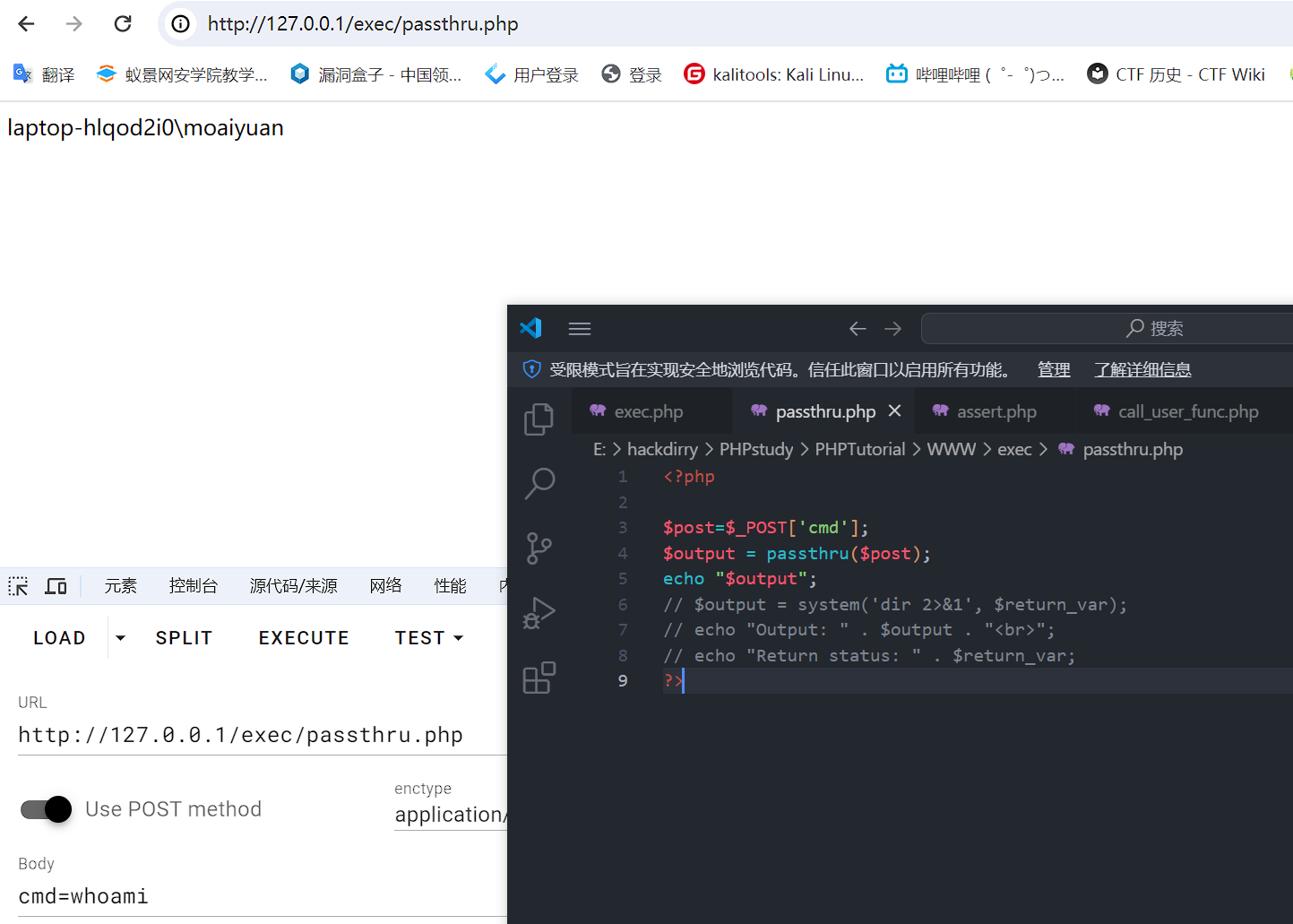Switch to the 元素 DevTools tab

(121, 586)
